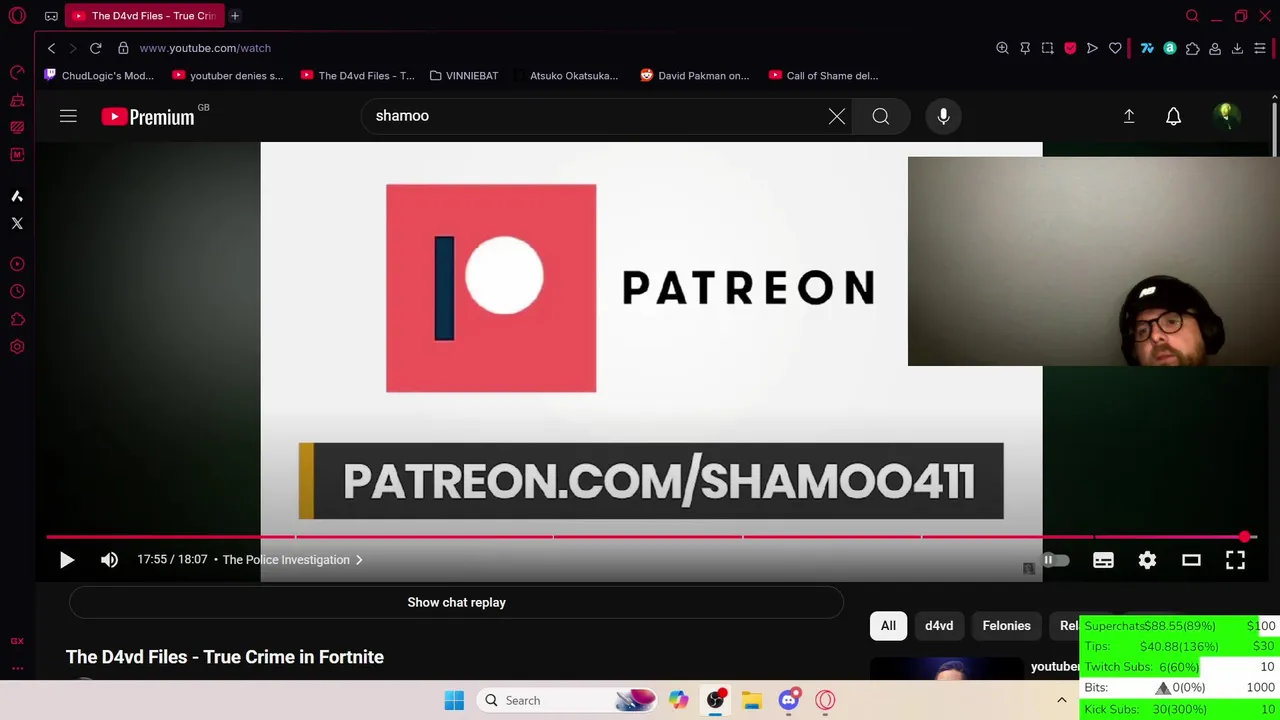Screen dimensions: 1280x720
Task: Open GX Control speedometer in sidebar
Action: (17, 73)
